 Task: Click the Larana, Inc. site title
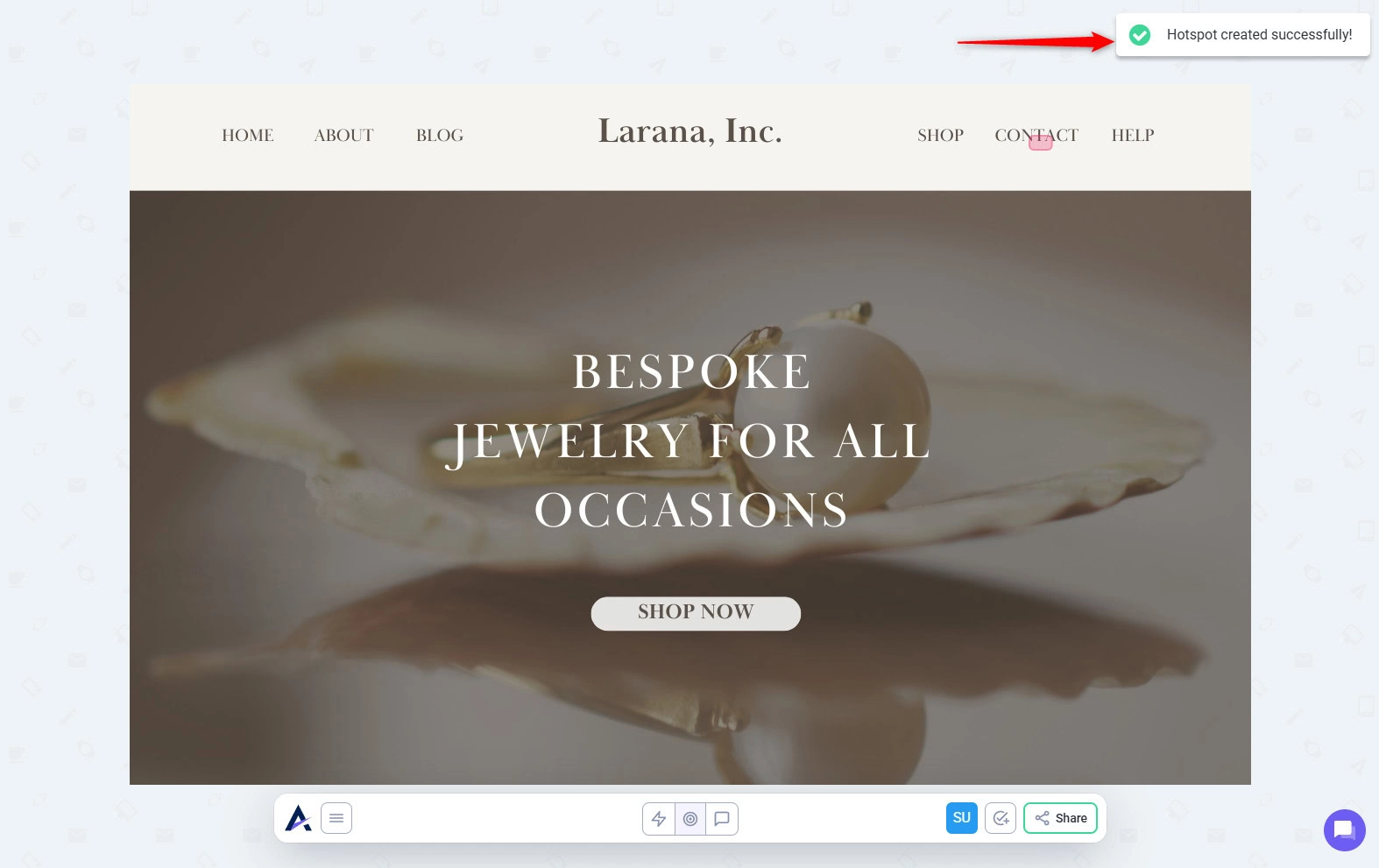(x=690, y=131)
